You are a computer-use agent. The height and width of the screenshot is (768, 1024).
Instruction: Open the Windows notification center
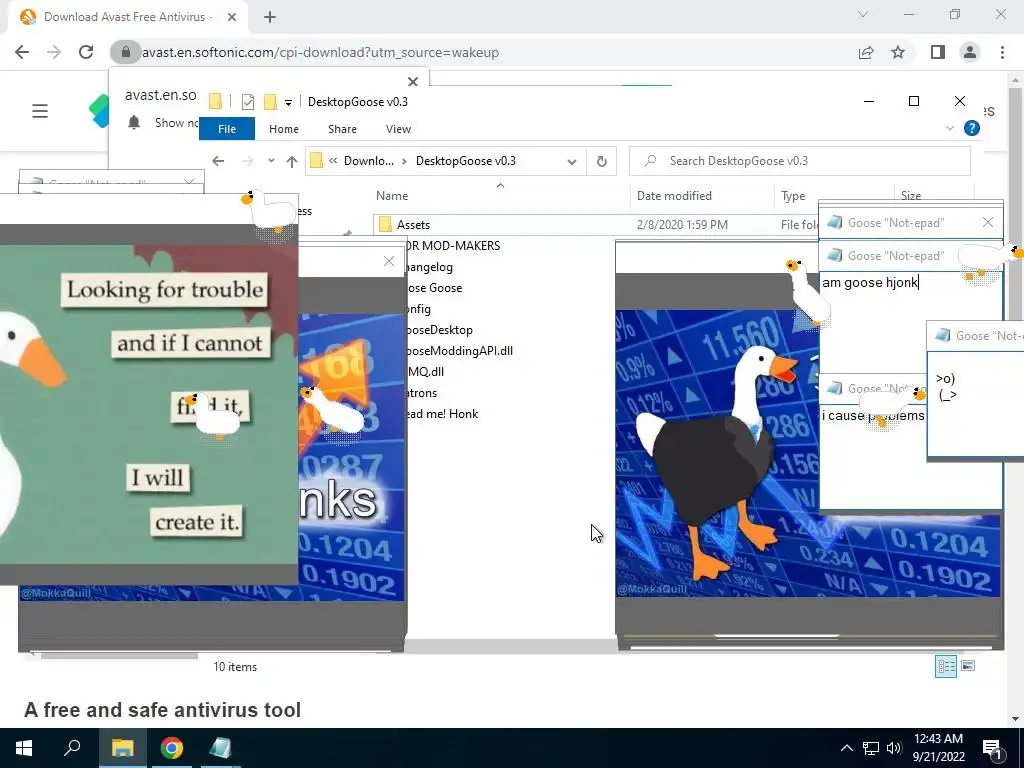click(992, 748)
